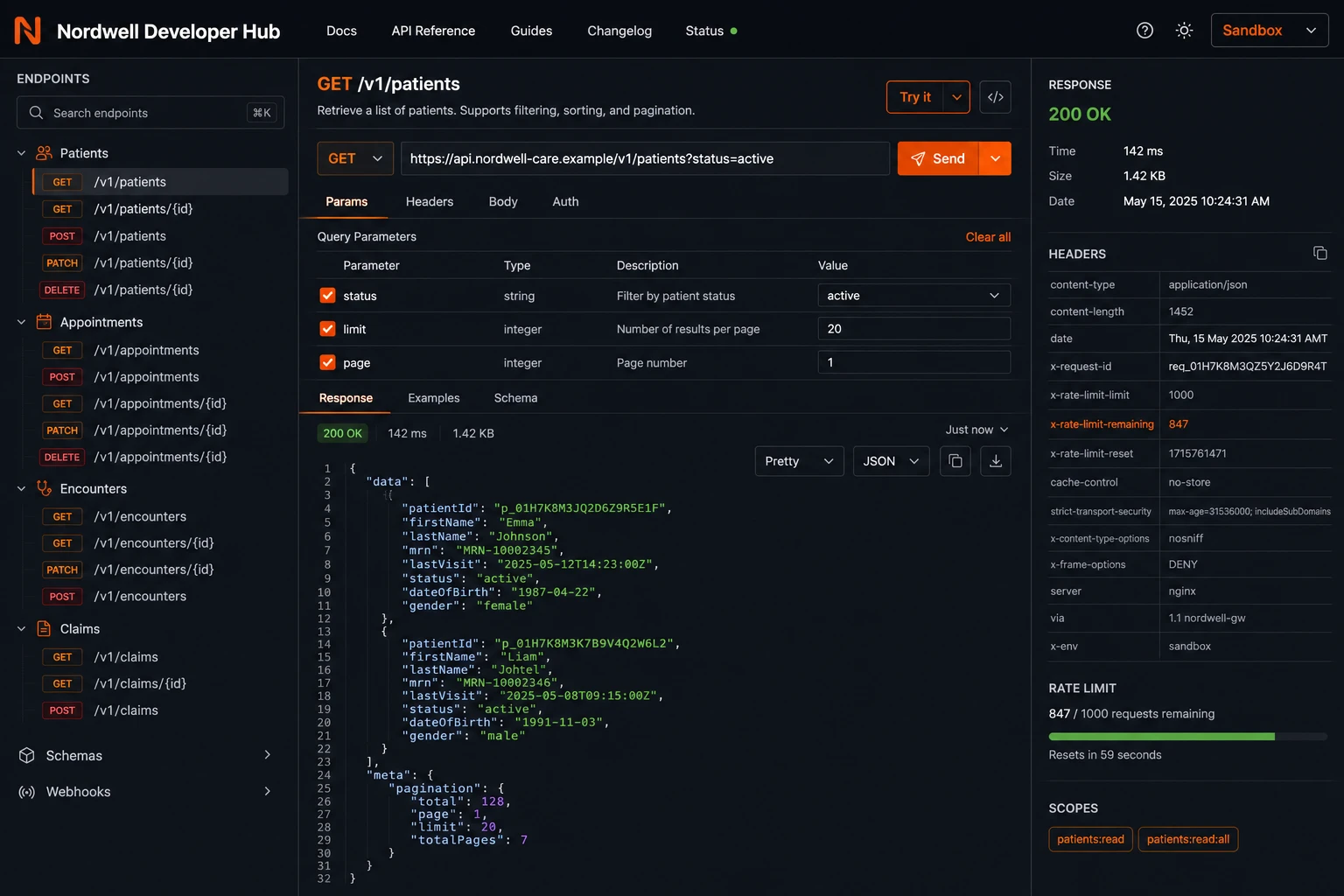Viewport: 1344px width, 896px height.
Task: Select POST /v1/claims endpoint
Action: coord(160,710)
